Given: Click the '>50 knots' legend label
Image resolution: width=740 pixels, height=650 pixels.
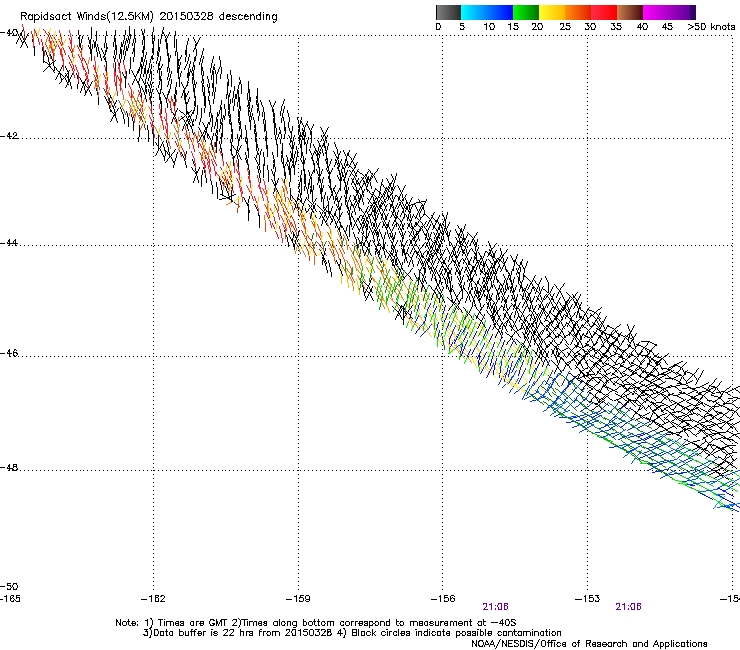Looking at the screenshot, I should click(x=711, y=27).
